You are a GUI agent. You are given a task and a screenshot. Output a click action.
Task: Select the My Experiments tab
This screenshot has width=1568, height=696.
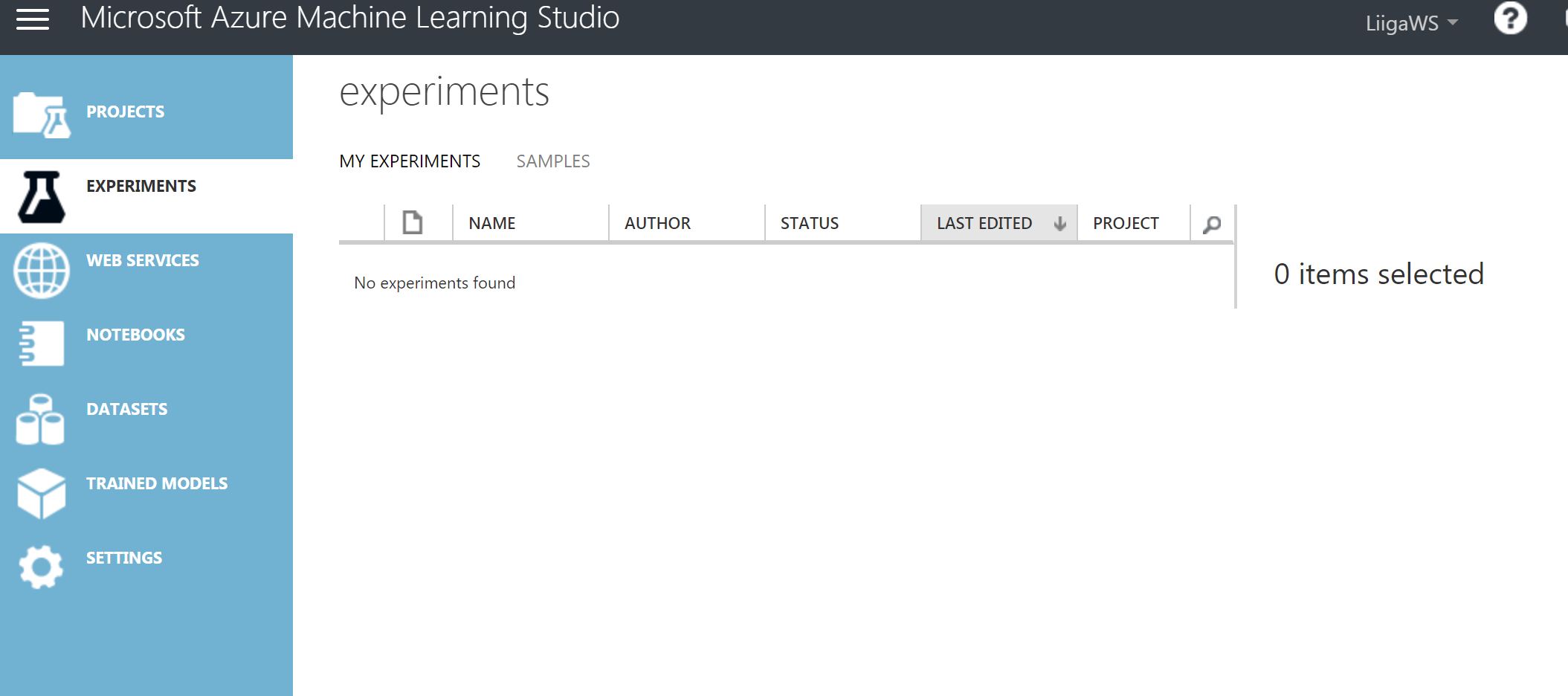point(410,161)
